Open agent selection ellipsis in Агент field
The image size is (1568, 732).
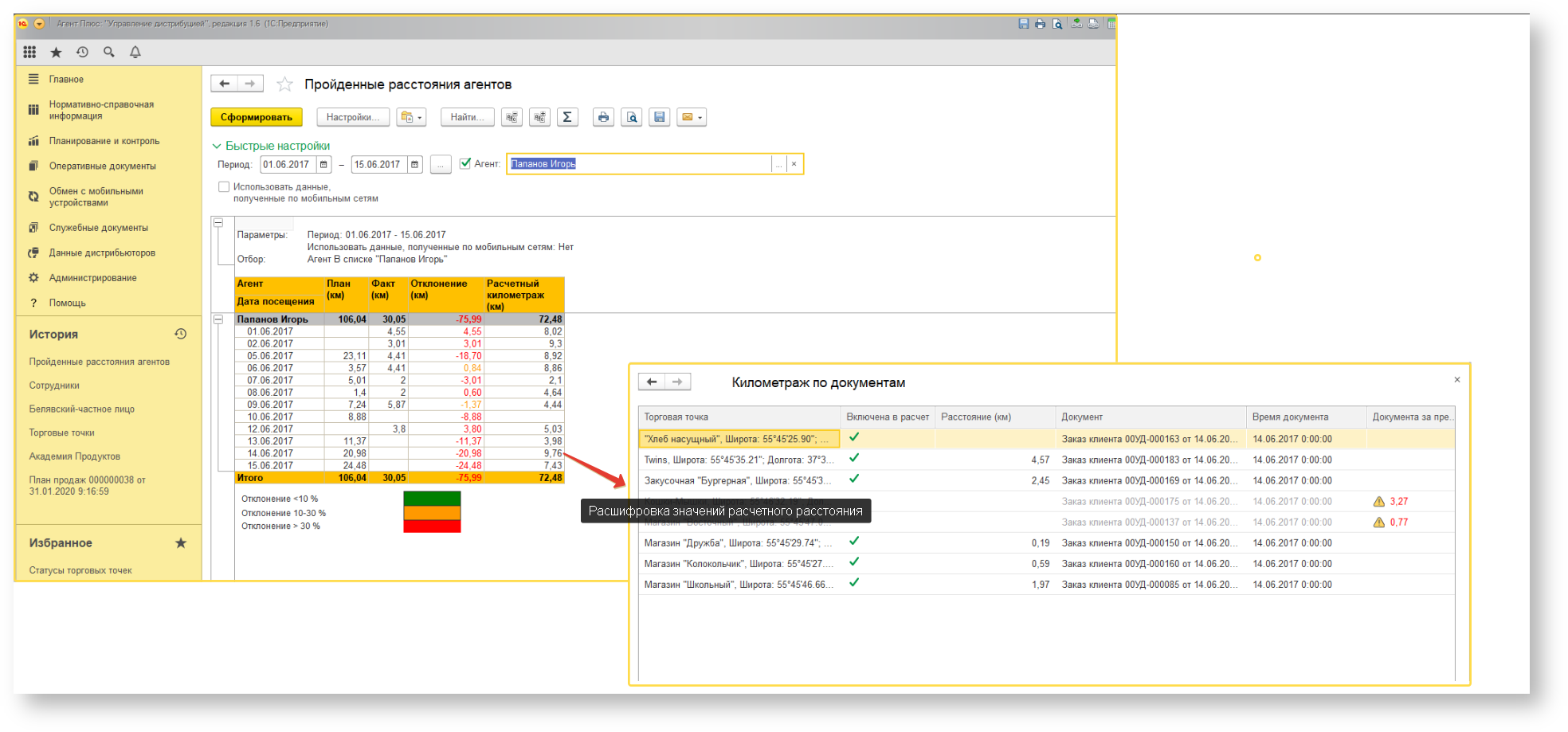779,164
